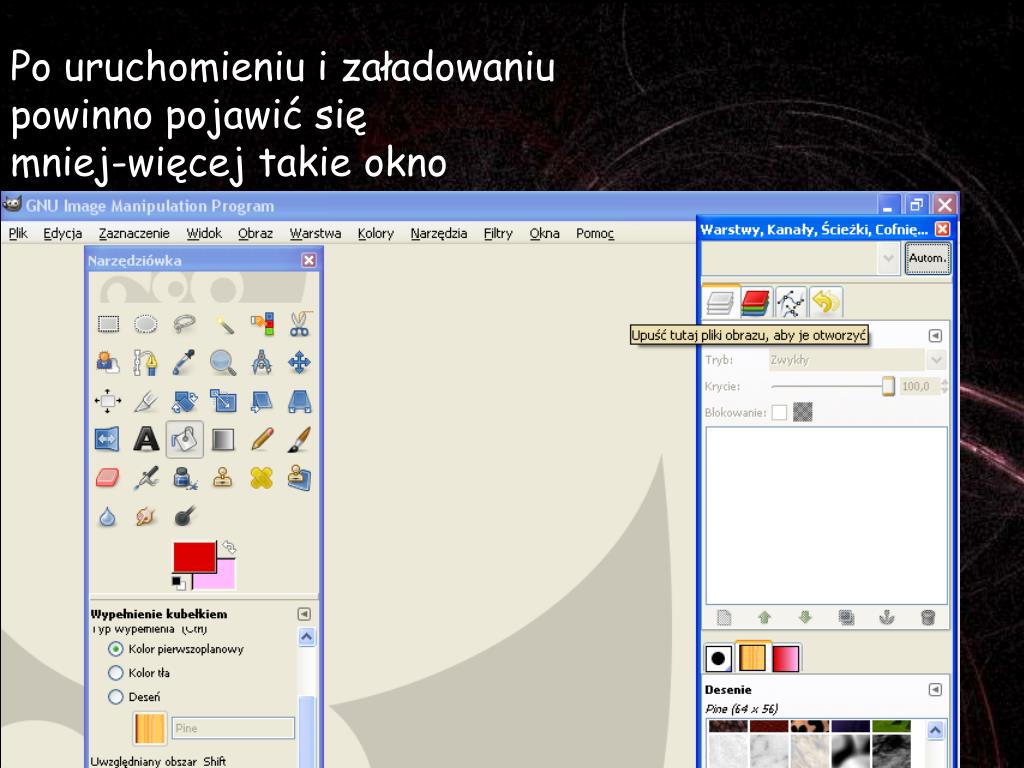Screen dimensions: 1024x768
Task: Select the Perspective tool
Action: [300, 401]
